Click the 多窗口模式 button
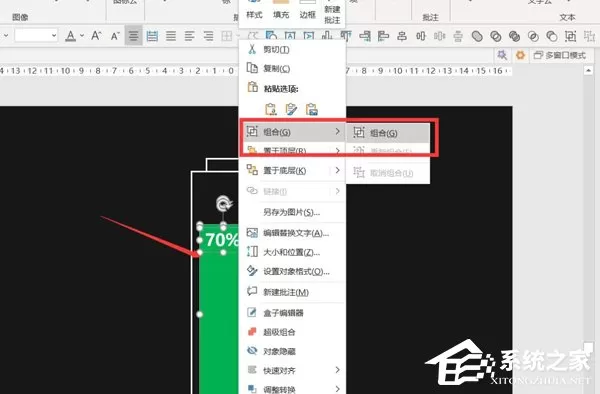Image resolution: width=600 pixels, height=394 pixels. coord(560,55)
